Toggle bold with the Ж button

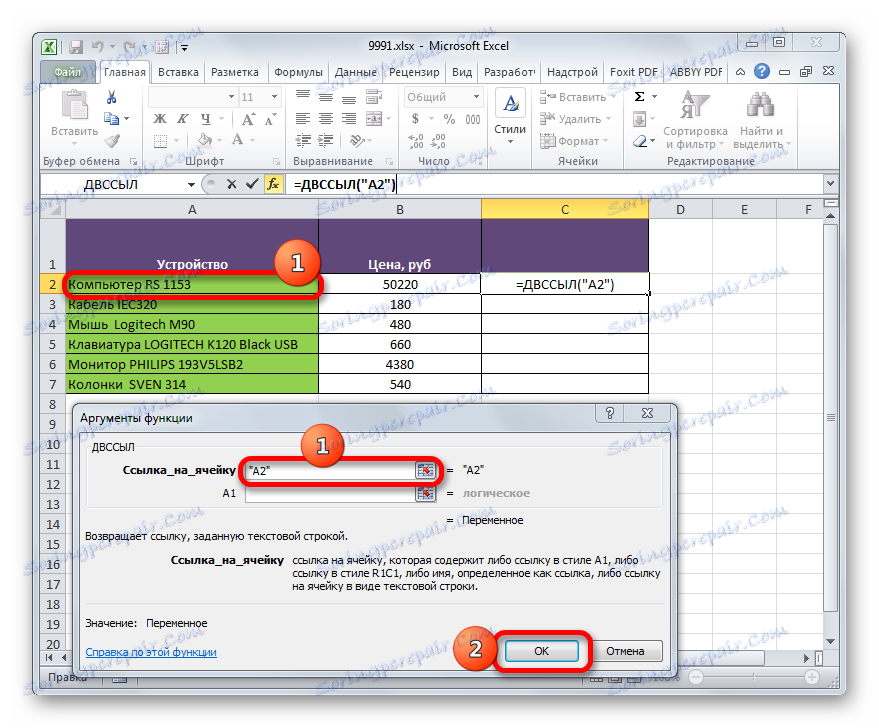pos(160,119)
